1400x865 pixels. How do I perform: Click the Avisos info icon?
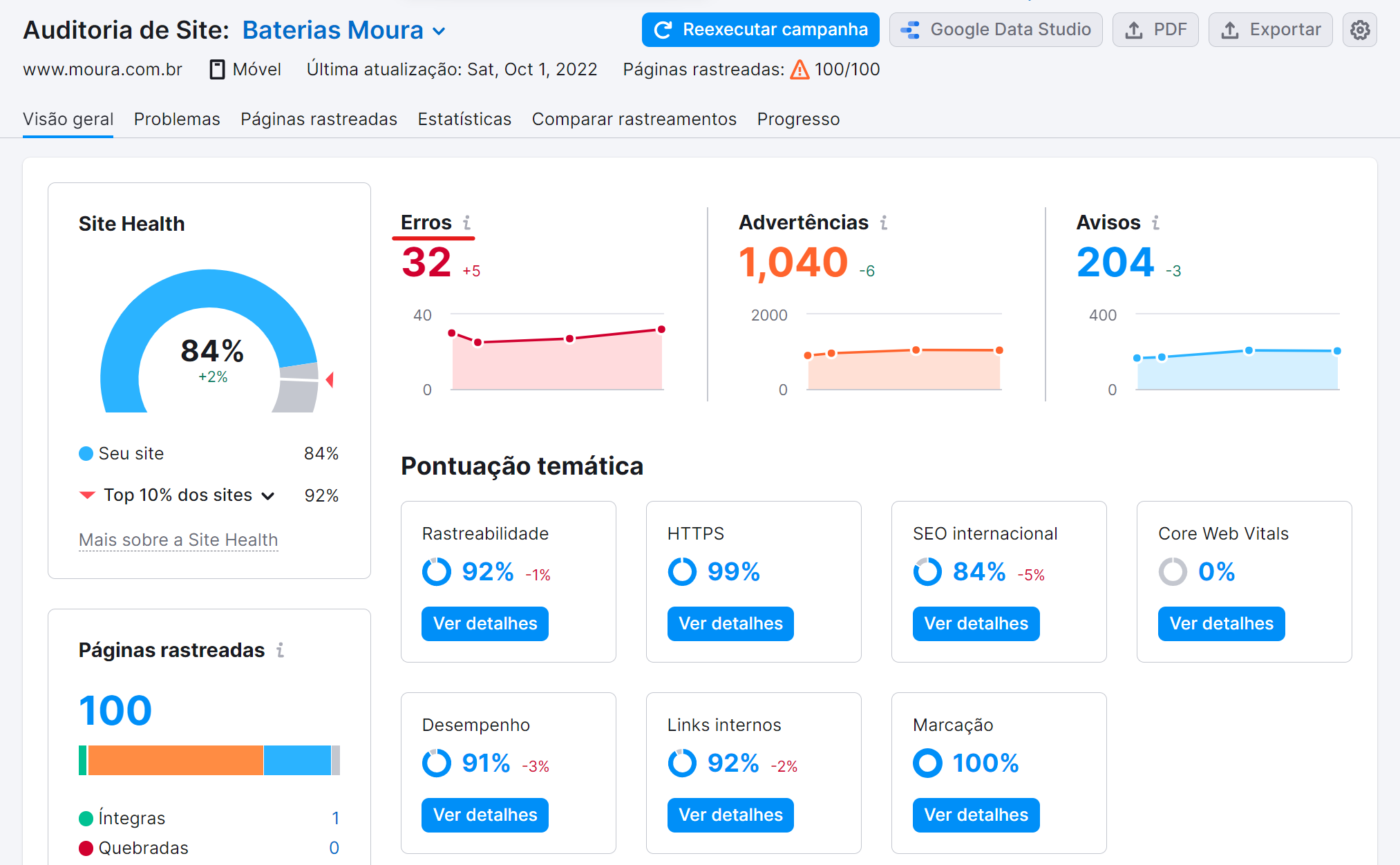1155,222
